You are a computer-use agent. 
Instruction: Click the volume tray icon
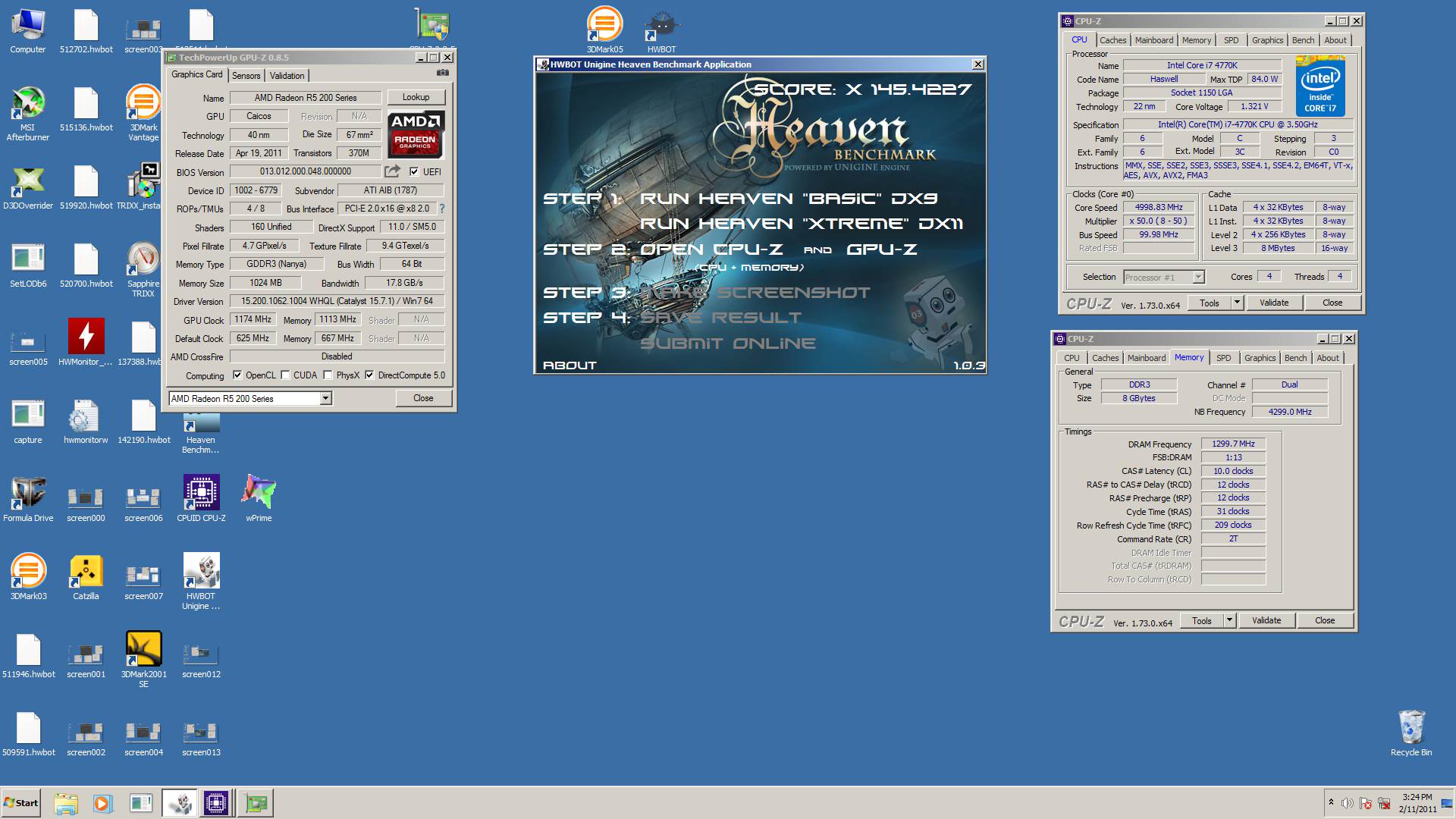1347,803
